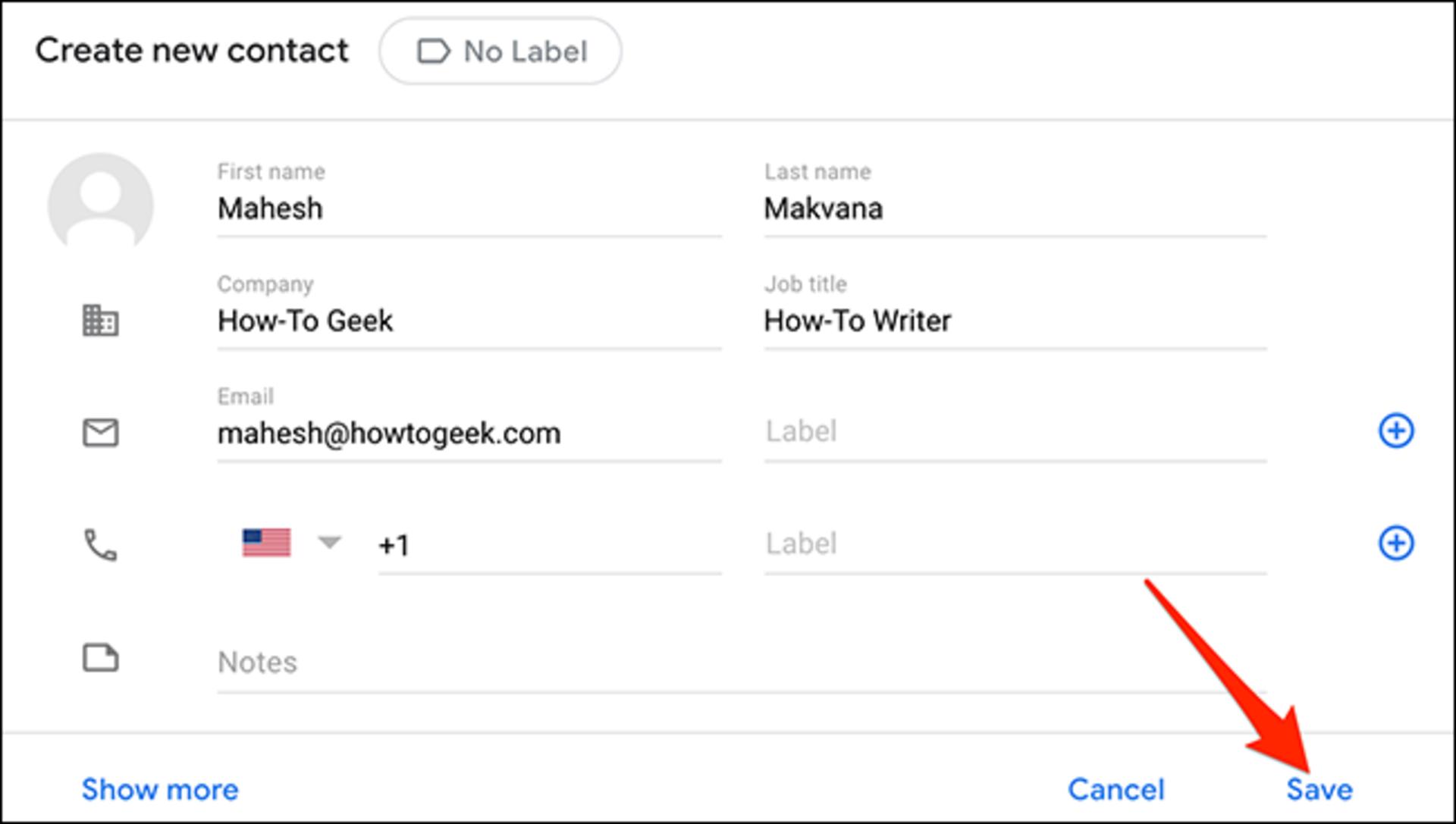This screenshot has width=1456, height=824.
Task: Click the notes page icon
Action: pos(100,658)
